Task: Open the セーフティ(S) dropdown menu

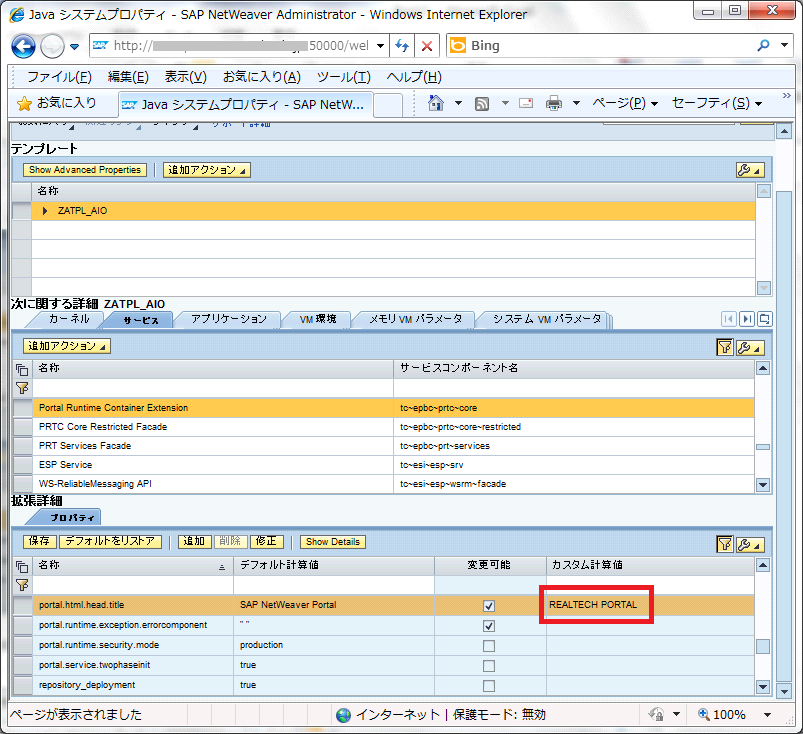Action: click(x=716, y=103)
